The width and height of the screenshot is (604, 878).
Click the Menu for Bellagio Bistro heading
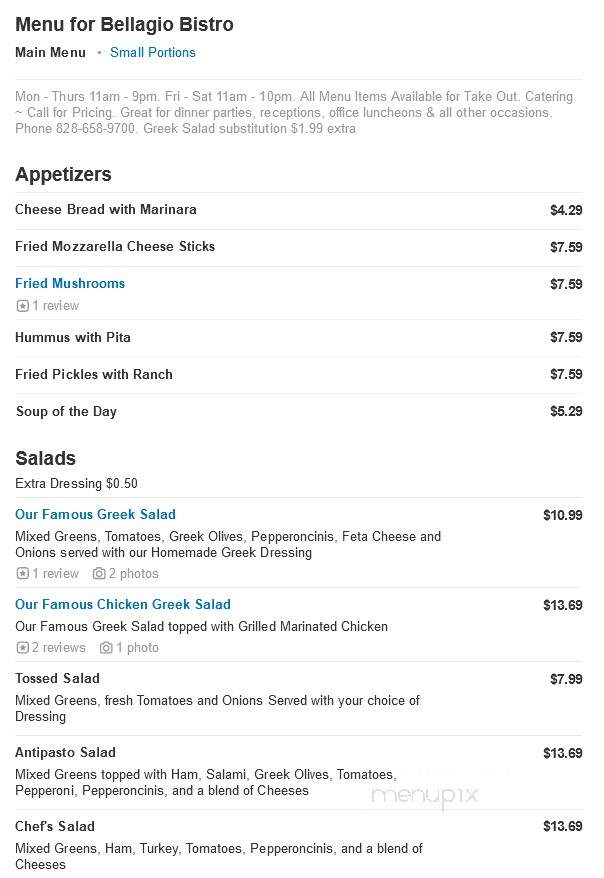(x=124, y=24)
